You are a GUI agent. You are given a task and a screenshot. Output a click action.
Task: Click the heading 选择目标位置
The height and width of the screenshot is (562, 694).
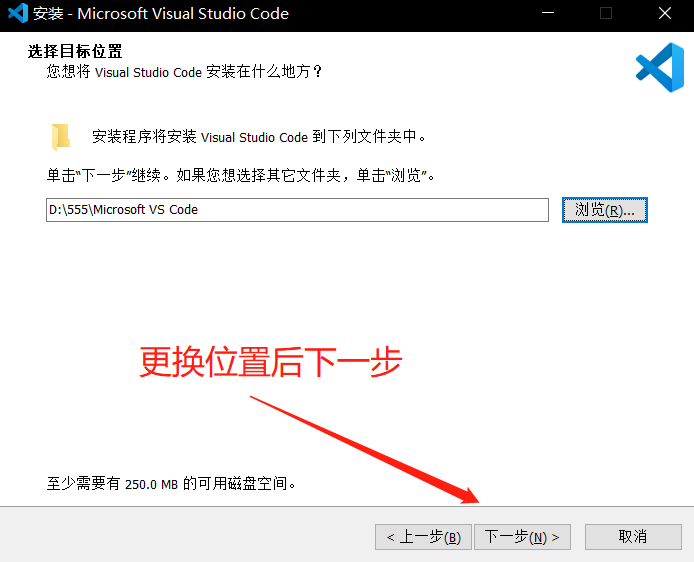75,51
